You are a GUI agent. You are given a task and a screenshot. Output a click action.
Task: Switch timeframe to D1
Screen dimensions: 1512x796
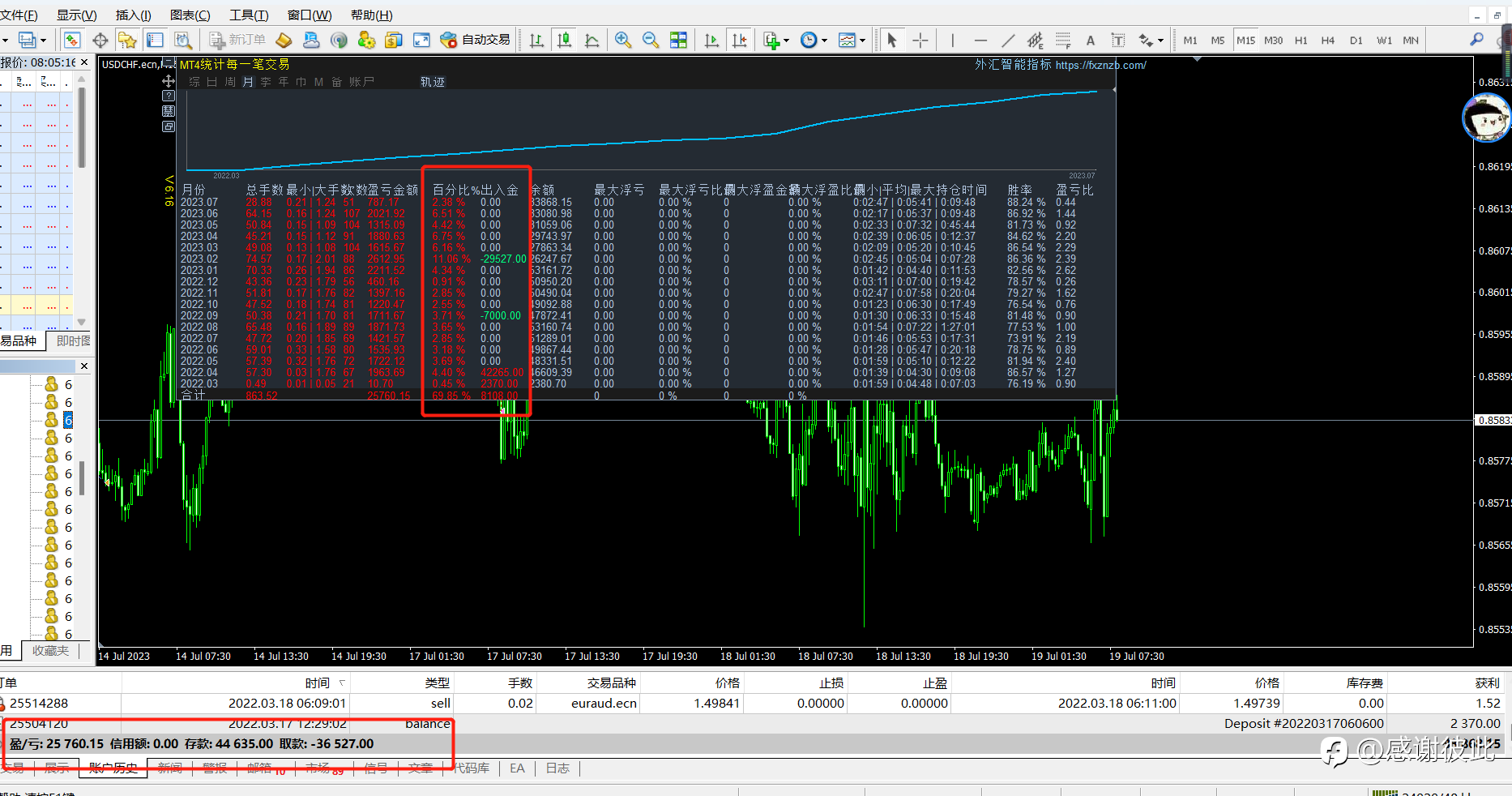tap(1356, 40)
